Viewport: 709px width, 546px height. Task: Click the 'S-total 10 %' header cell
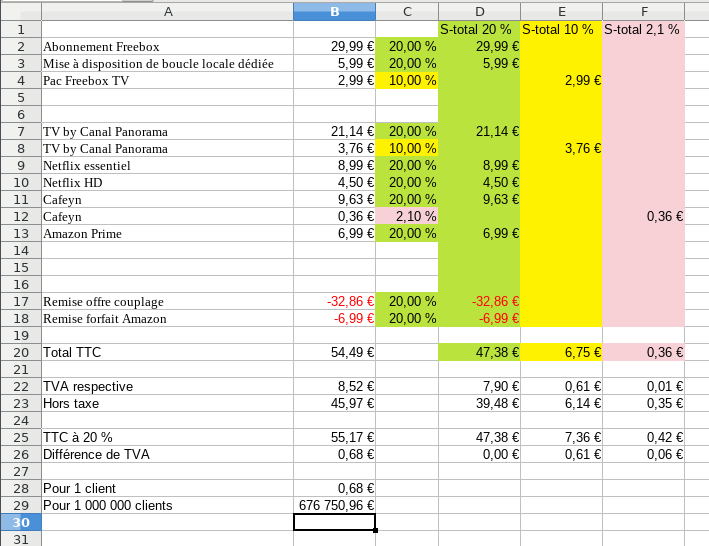(561, 29)
